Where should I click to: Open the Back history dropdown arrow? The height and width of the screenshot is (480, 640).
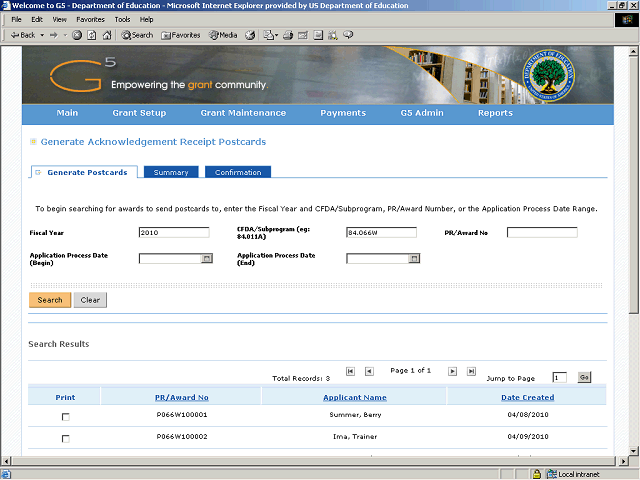tap(42, 36)
